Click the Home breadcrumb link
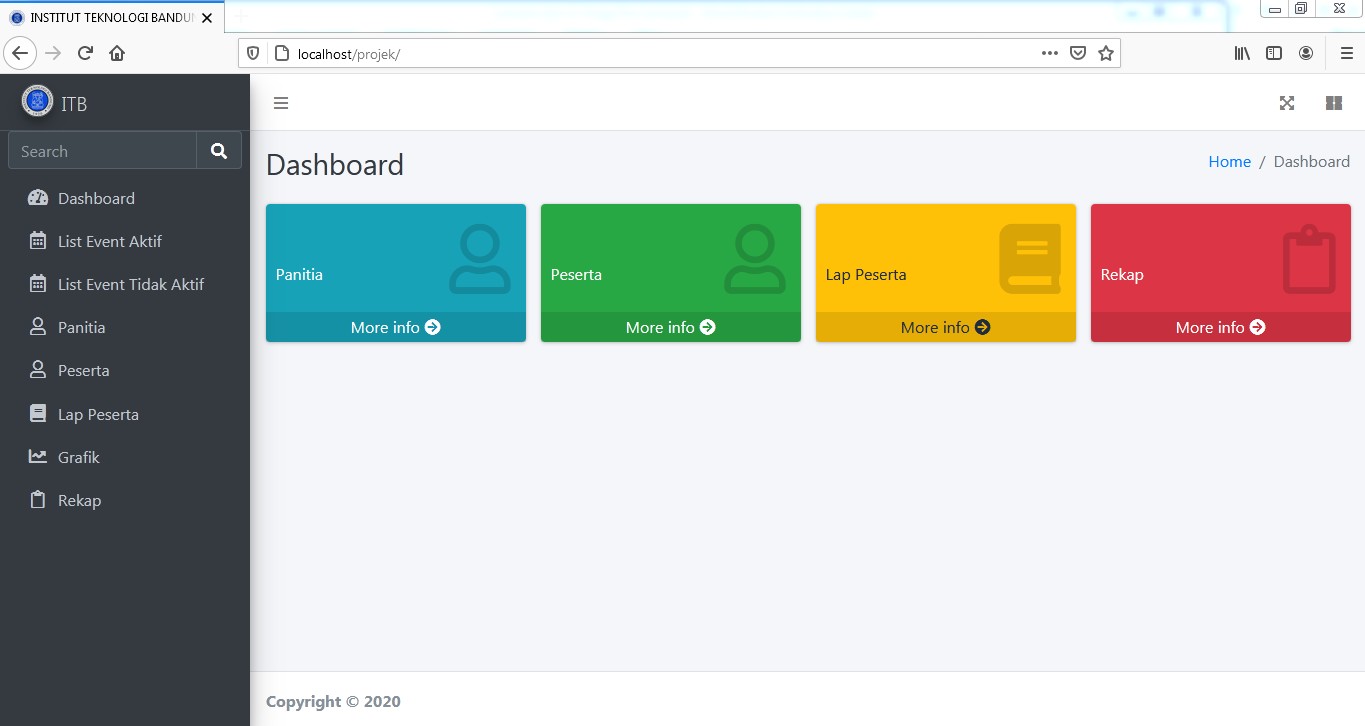The height and width of the screenshot is (726, 1365). pos(1229,161)
